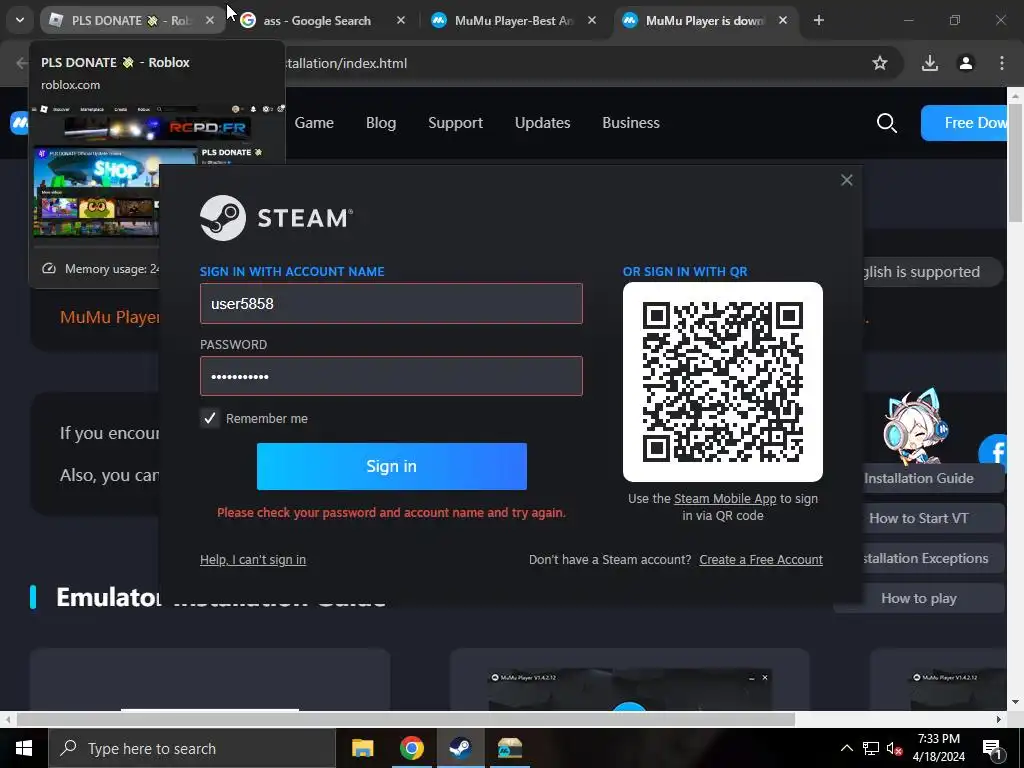Close the MuMu Player-Best Android tab
The image size is (1024, 768).
point(592,20)
